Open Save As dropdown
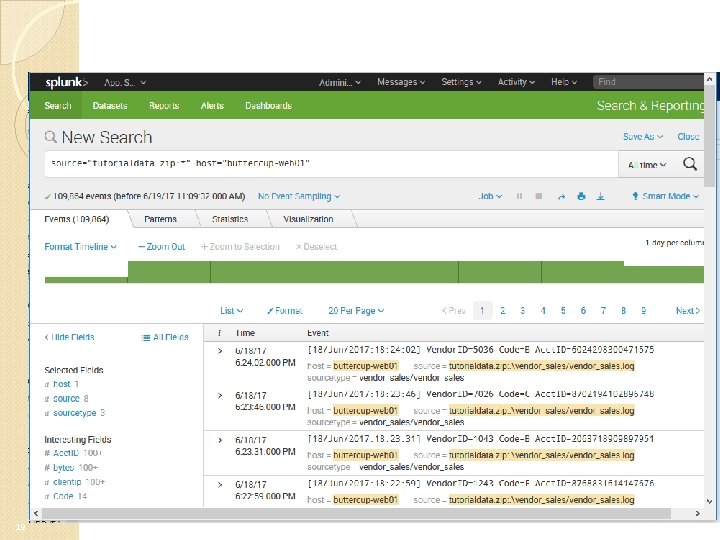The image size is (720, 540). pos(643,137)
